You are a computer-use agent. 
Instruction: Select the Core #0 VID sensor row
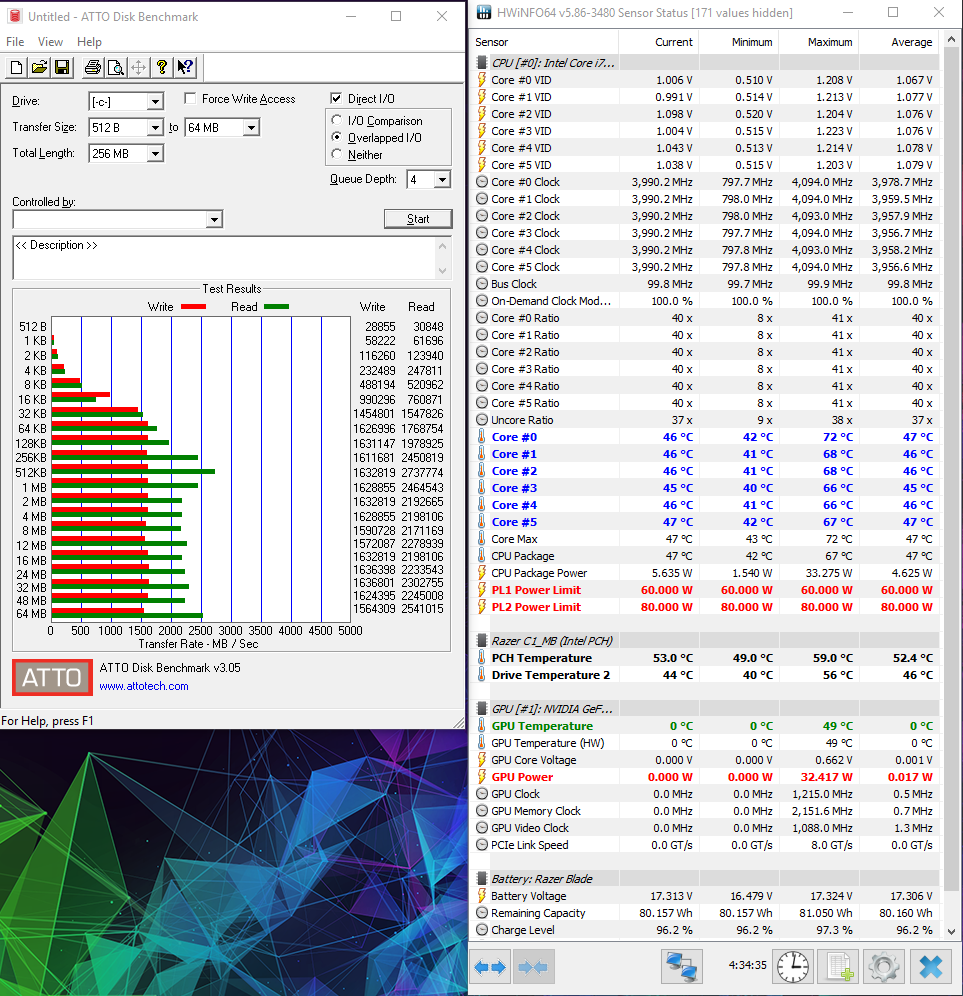click(705, 80)
